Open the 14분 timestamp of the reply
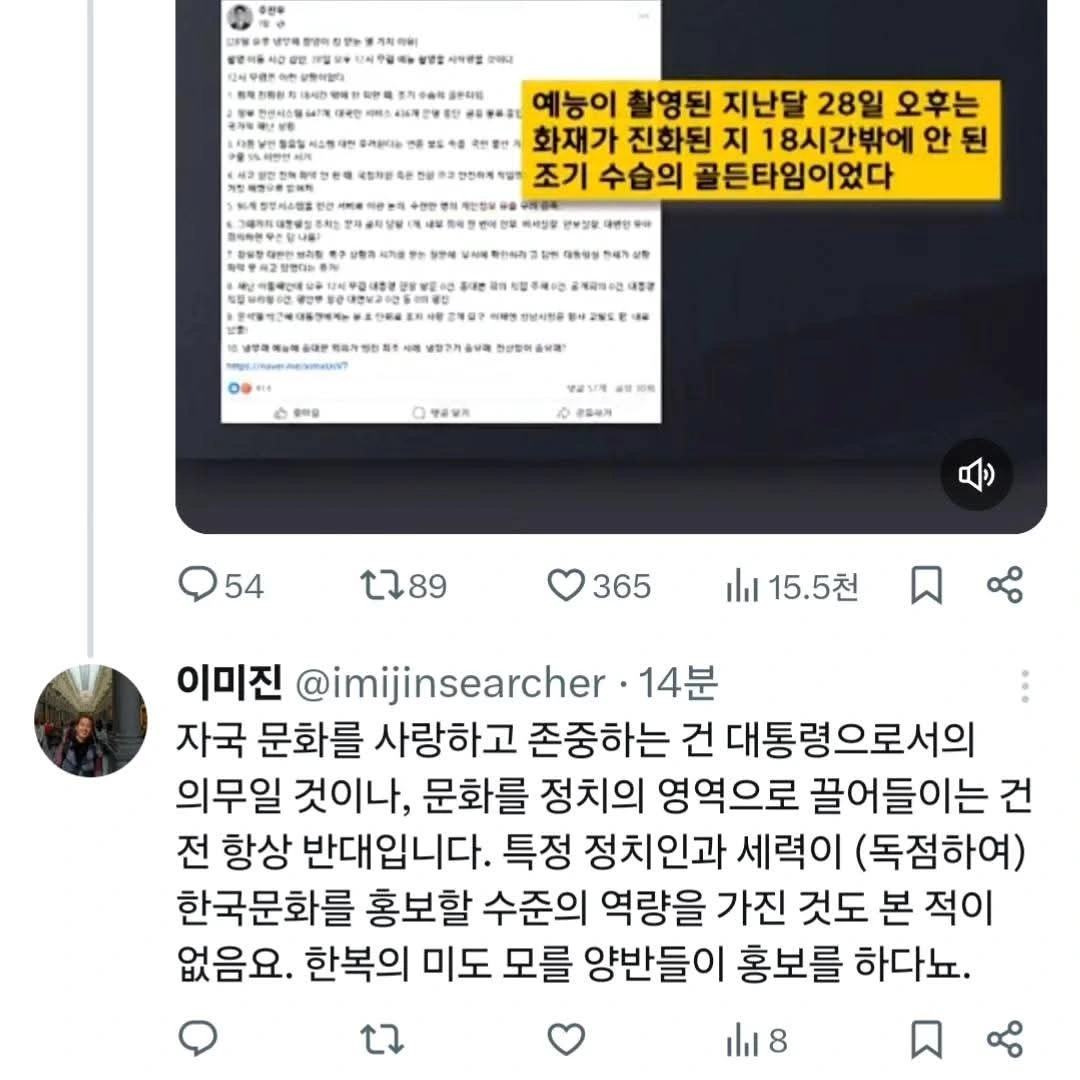Screen dimensions: 1080x1080 tap(678, 683)
